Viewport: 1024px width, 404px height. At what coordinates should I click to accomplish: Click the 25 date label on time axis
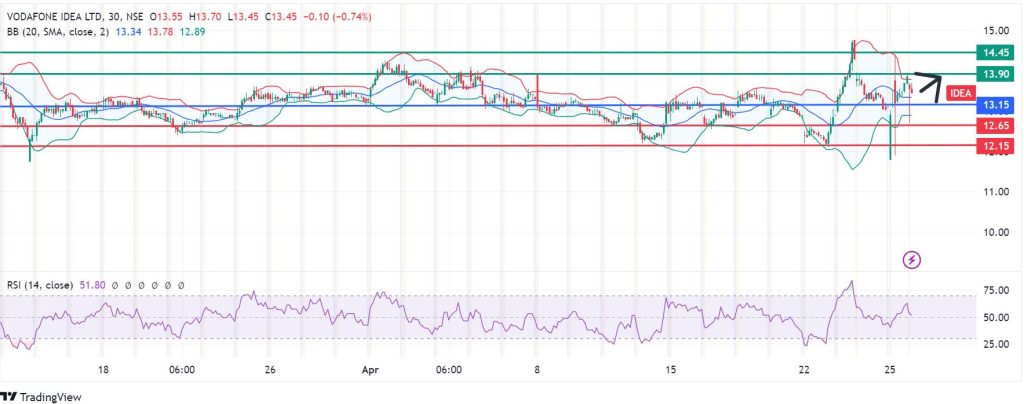click(x=889, y=370)
